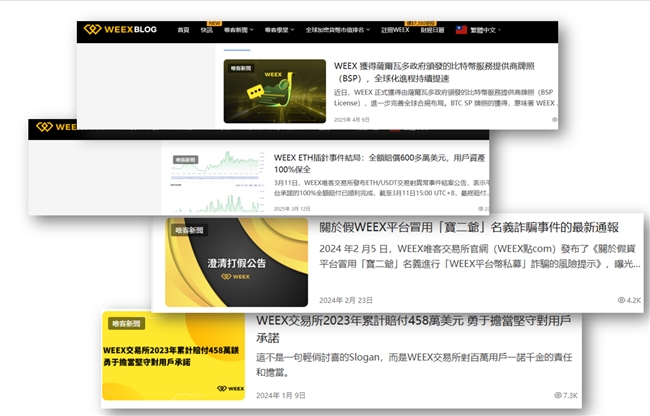Click the Slogan summary text of the 458萬 article
Image resolution: width=650 pixels, height=416 pixels.
[414, 365]
